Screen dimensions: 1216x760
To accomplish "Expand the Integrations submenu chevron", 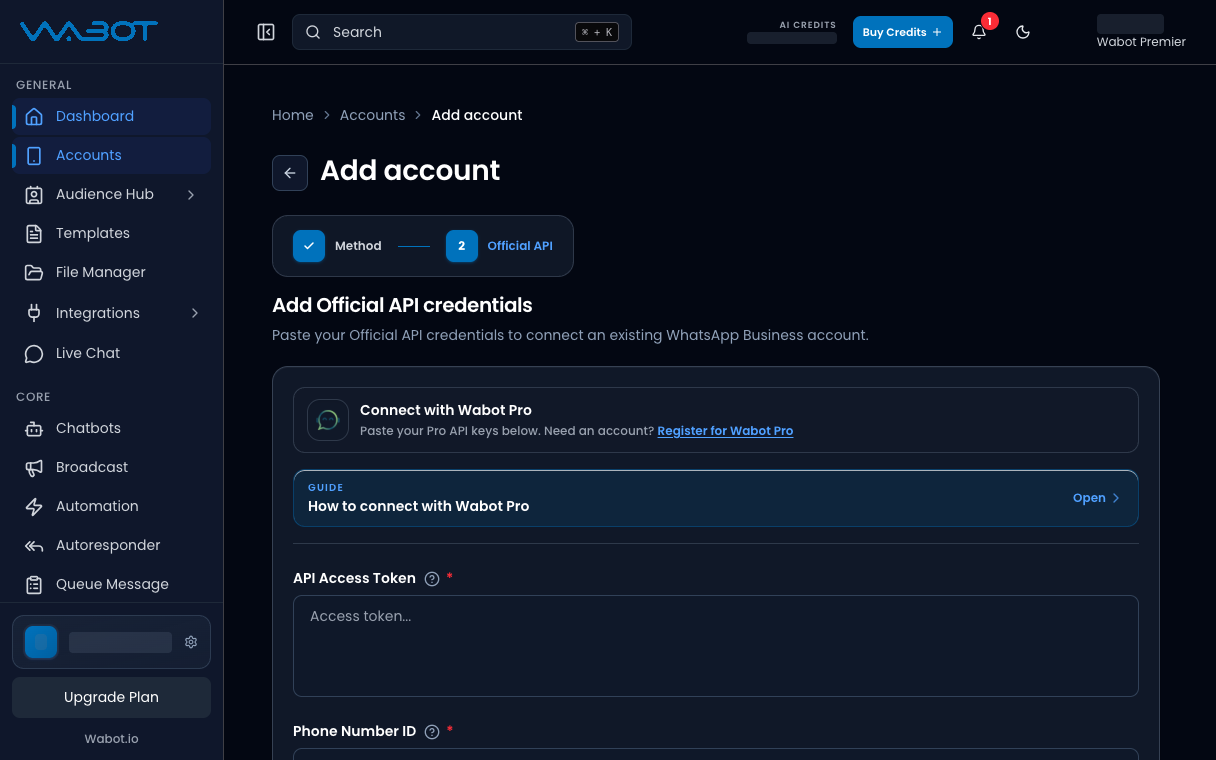I will click(x=194, y=313).
